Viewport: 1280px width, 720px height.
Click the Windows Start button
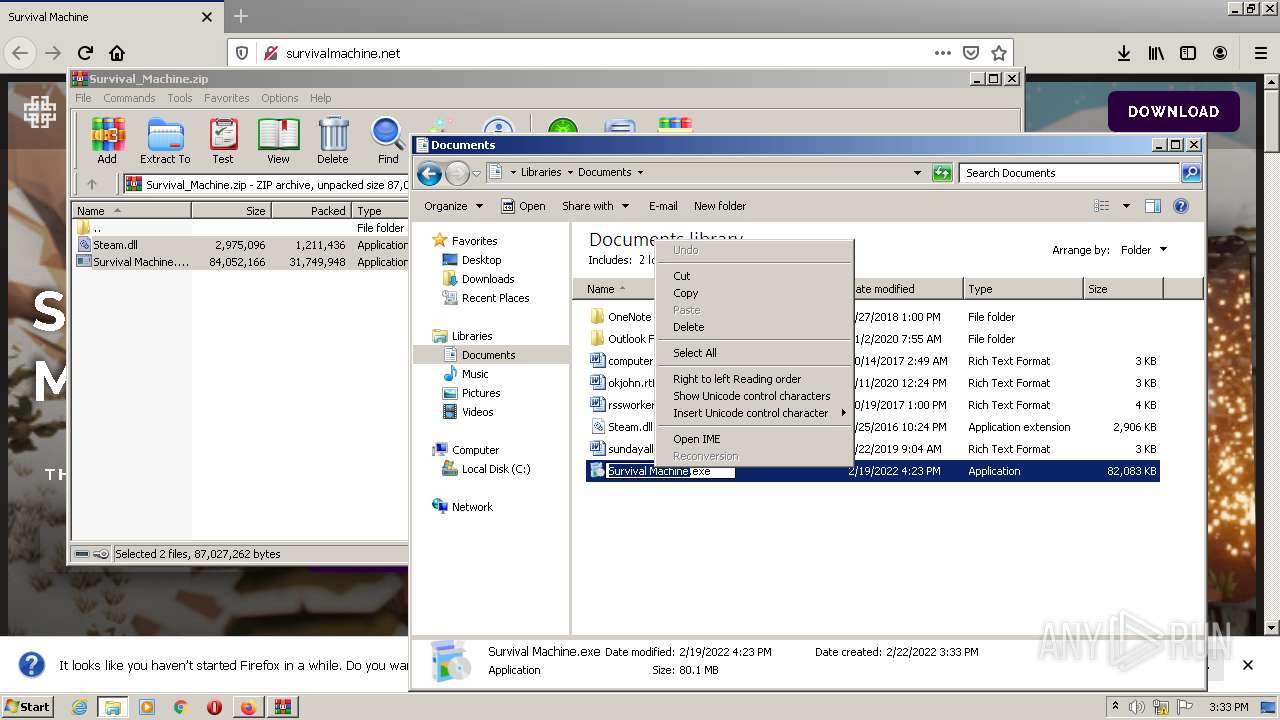[x=27, y=706]
